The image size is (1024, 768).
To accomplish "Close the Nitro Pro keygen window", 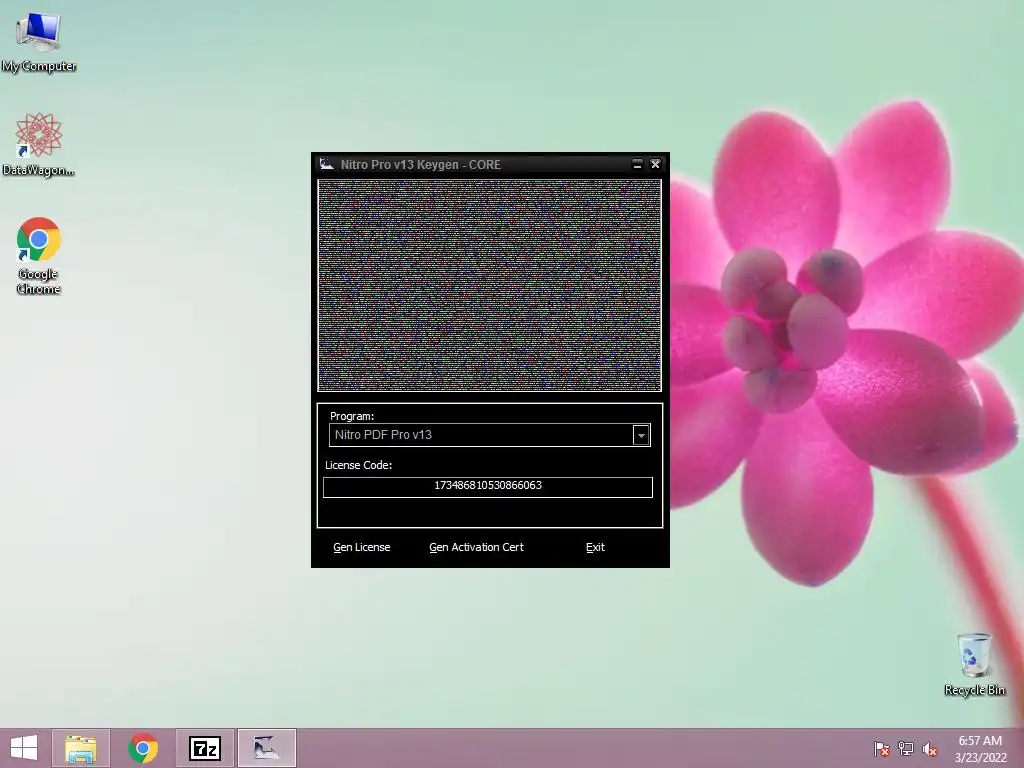I will coord(655,164).
